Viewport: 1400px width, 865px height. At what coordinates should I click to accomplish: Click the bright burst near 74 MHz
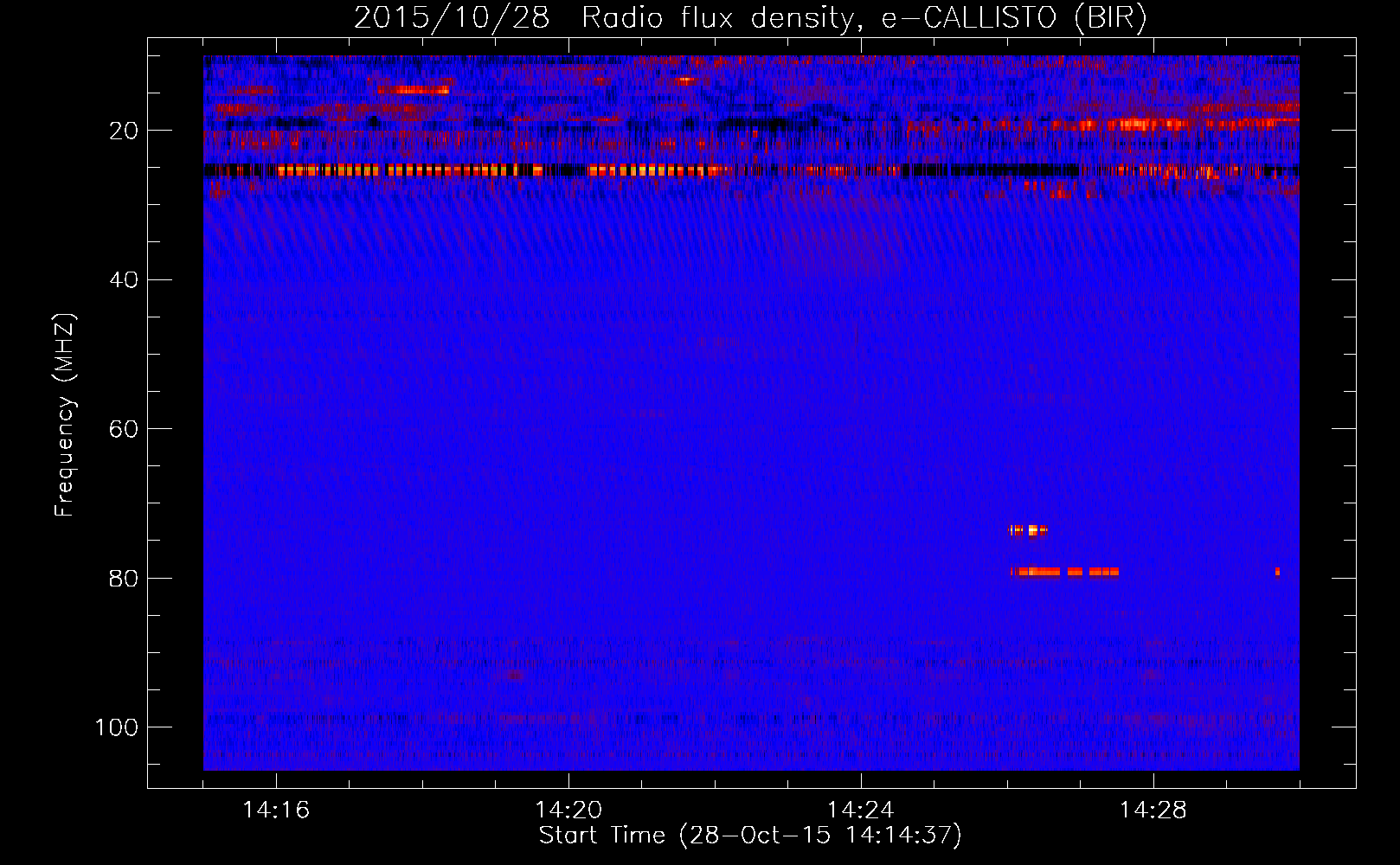(x=1028, y=530)
